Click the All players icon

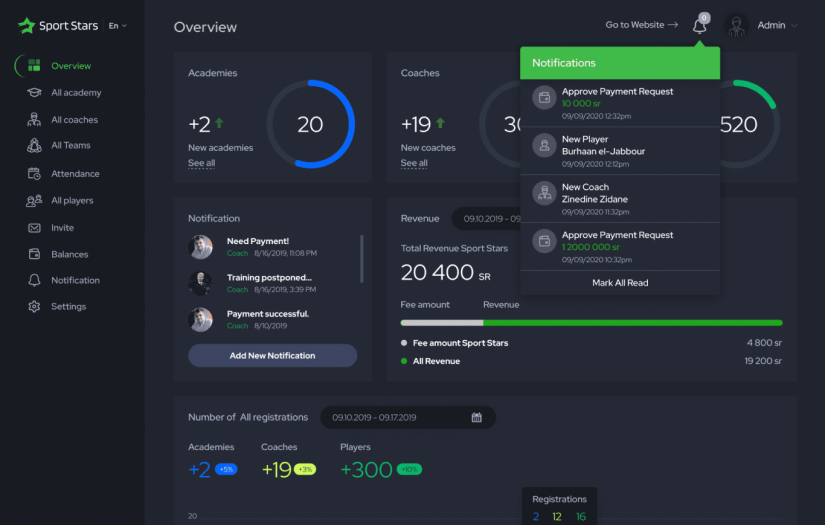[34, 200]
